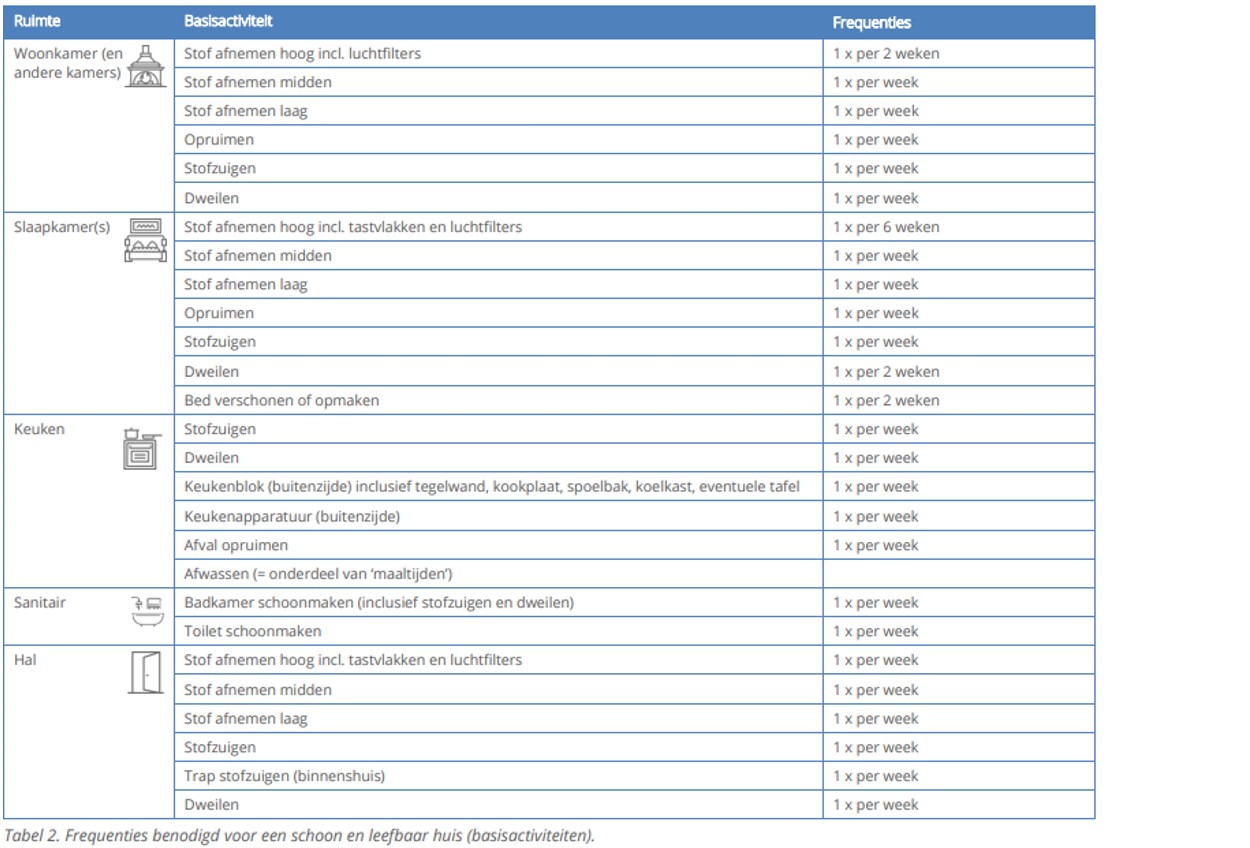Viewport: 1250px width, 848px height.
Task: Click the '1 x per 6 weken' frequency
Action: (886, 227)
